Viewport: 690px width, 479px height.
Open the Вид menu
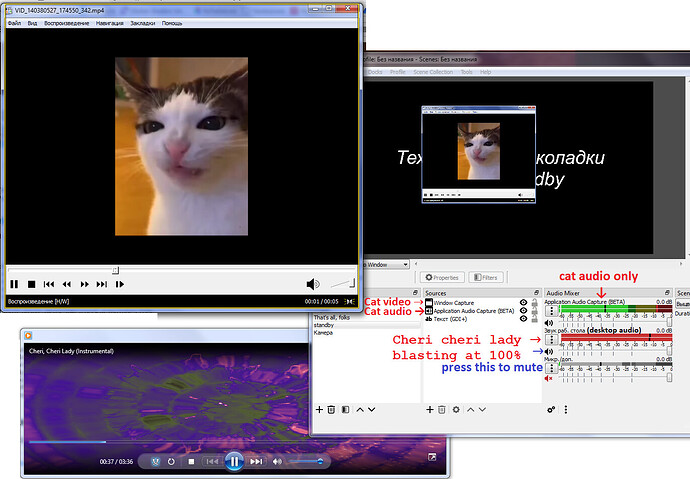coord(33,23)
